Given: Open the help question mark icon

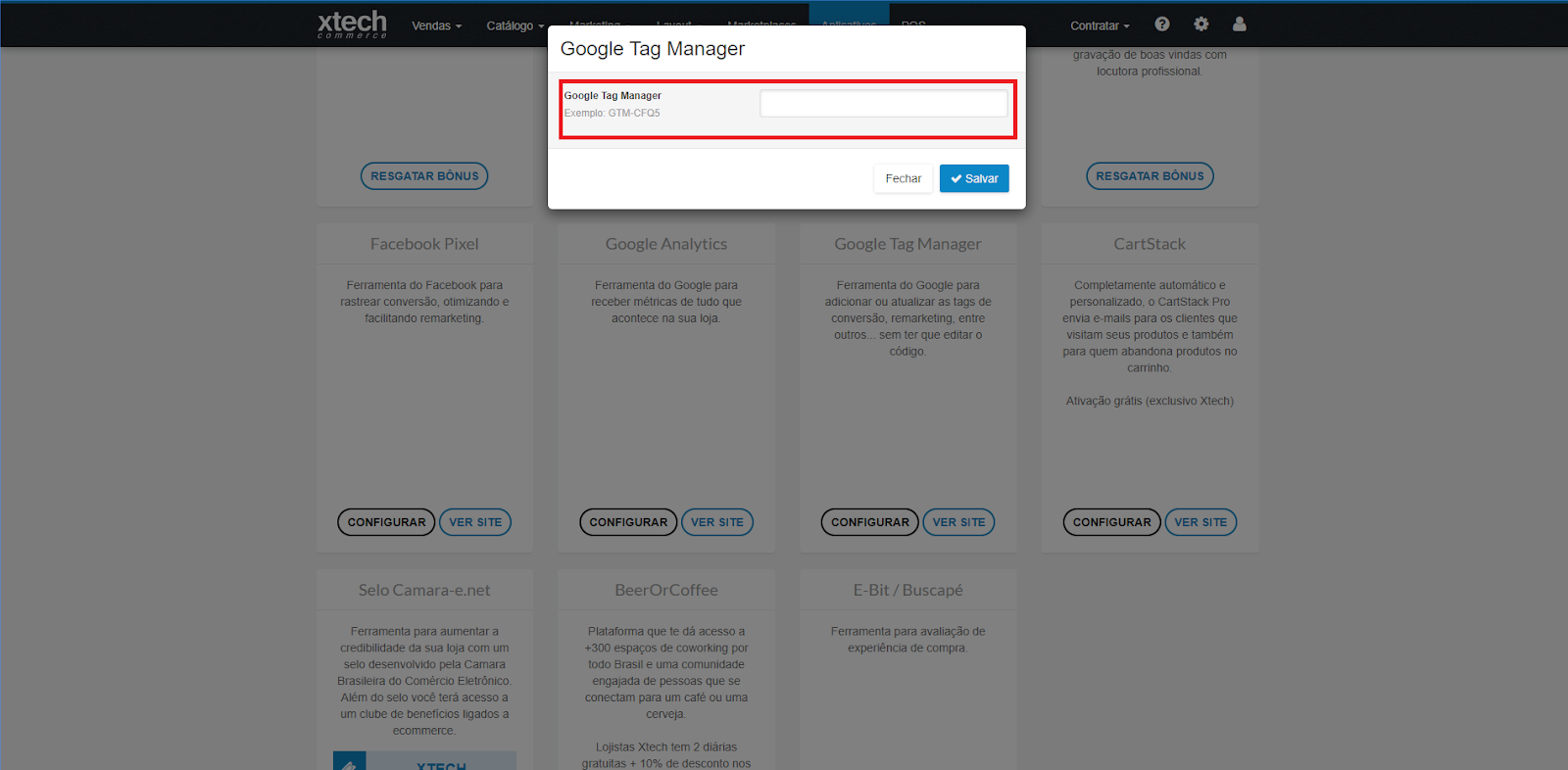Looking at the screenshot, I should click(1162, 24).
